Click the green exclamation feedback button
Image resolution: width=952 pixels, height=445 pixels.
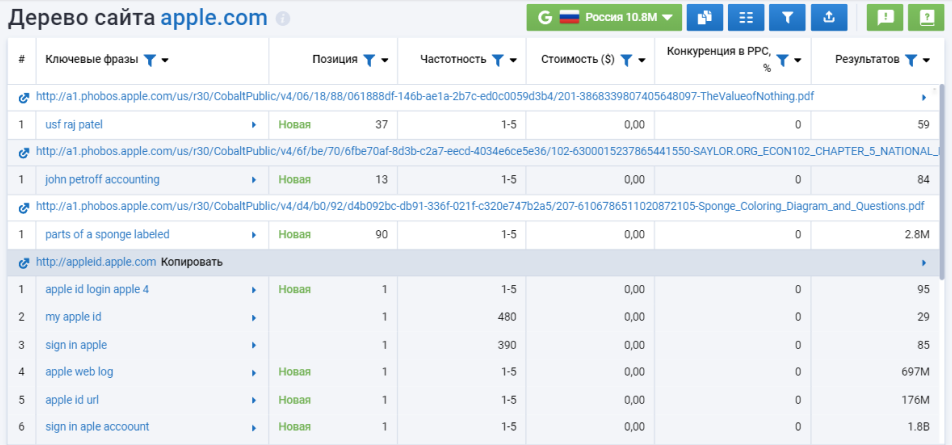(x=885, y=18)
